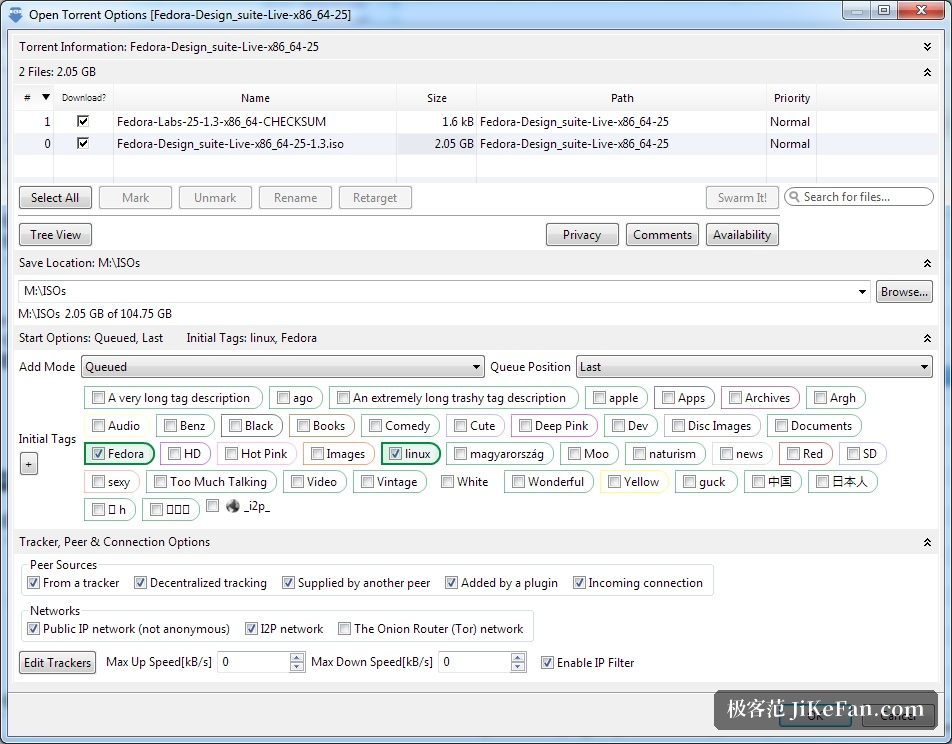Check the Red tag
Screen dimensions: 952x744
(x=793, y=454)
